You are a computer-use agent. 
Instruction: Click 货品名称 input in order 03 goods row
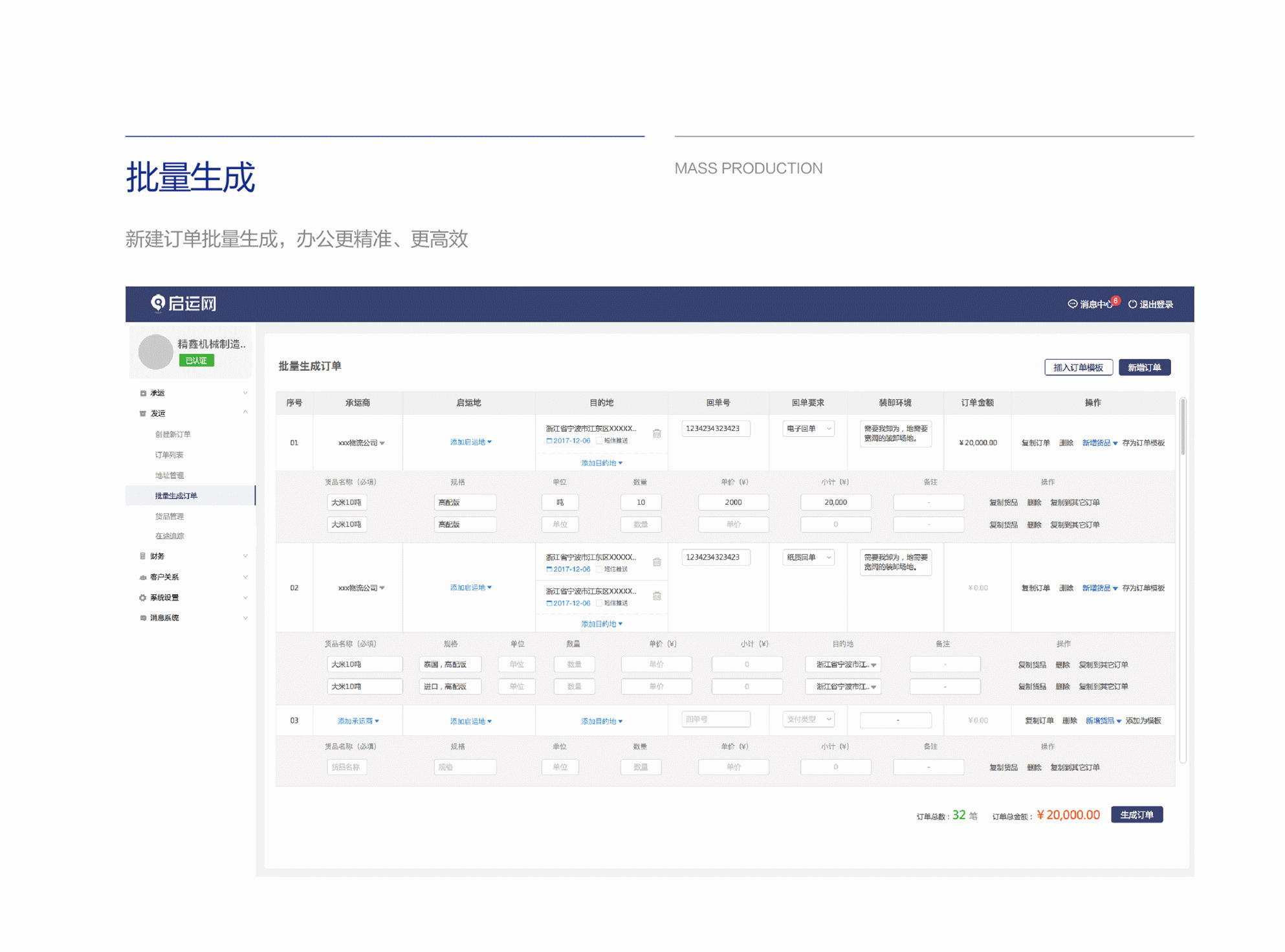tap(347, 768)
